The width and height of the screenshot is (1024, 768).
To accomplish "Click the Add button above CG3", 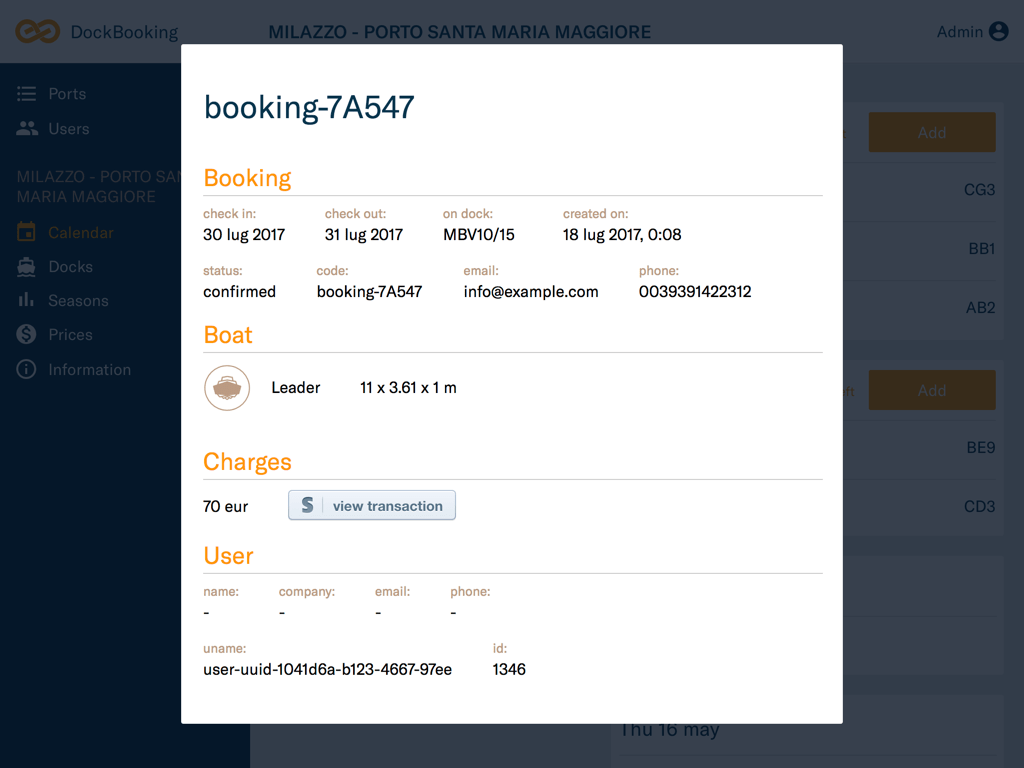I will (932, 133).
